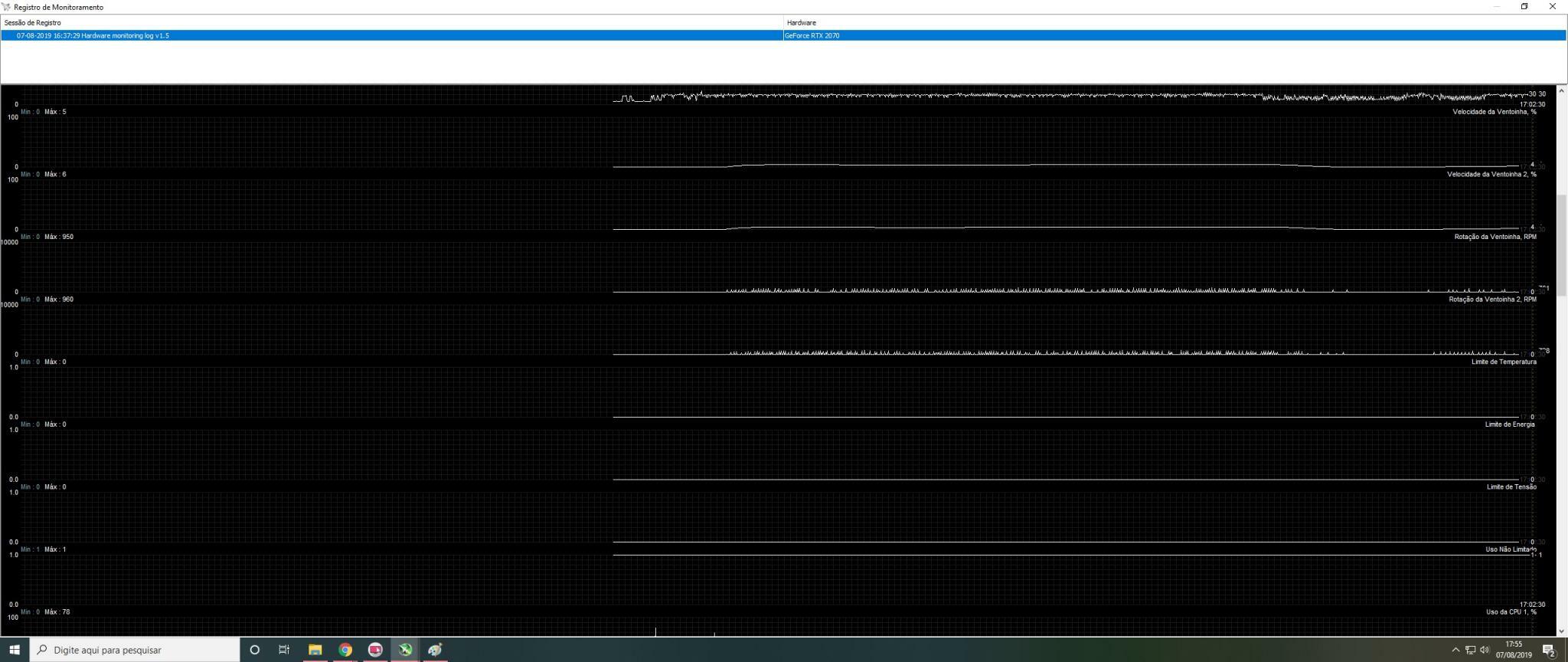
Task: Click the Uso Não Limitado graph label
Action: click(x=1511, y=549)
